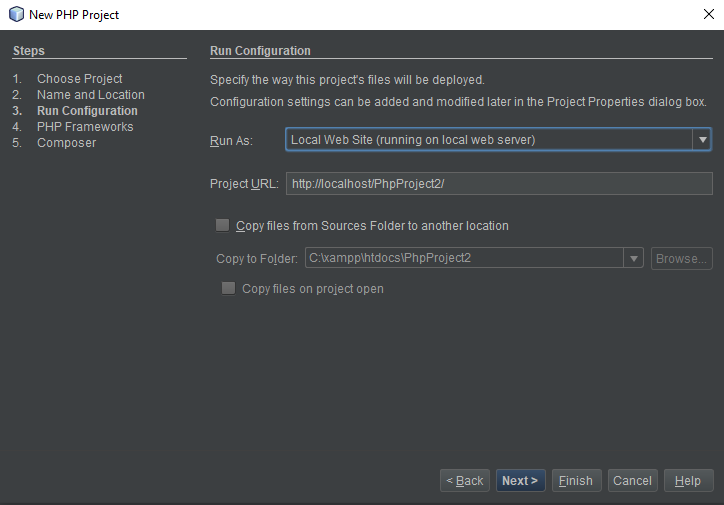Select the Run Configuration step

87,111
